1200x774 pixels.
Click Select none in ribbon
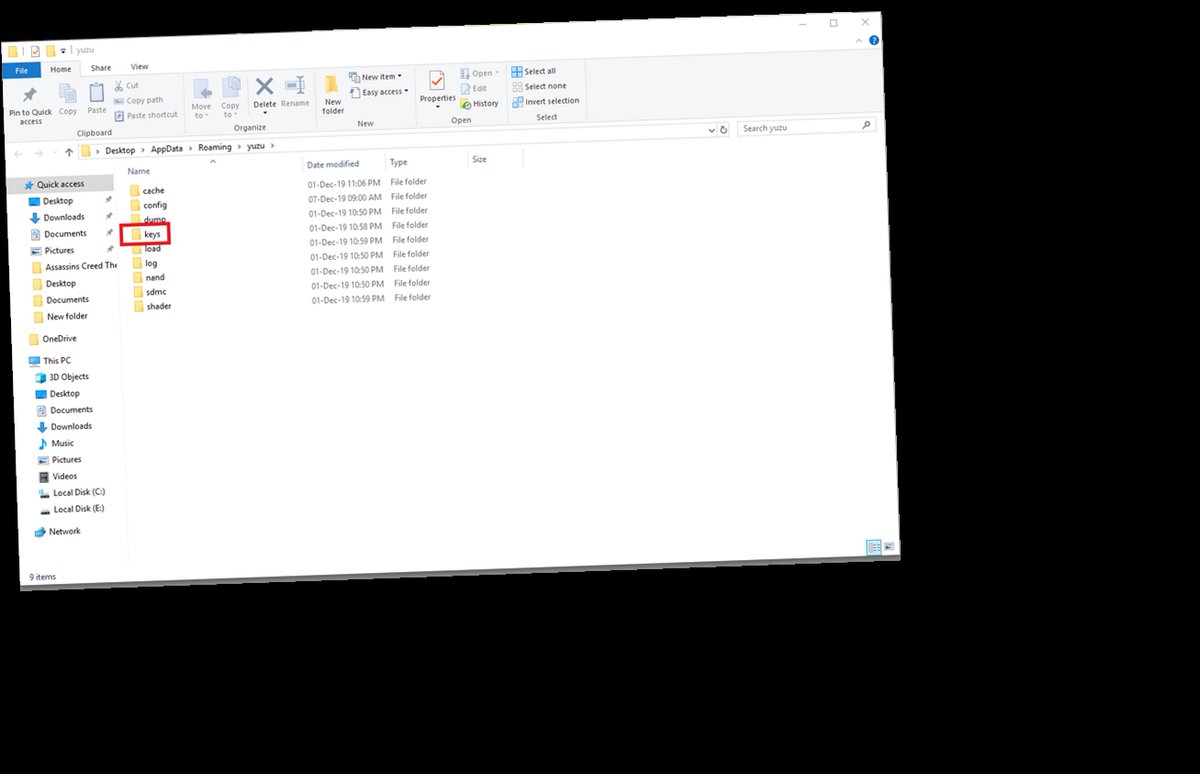tap(539, 86)
